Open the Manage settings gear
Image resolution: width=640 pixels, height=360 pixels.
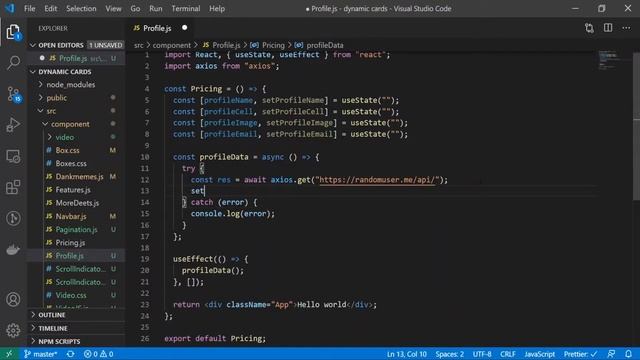tap(13, 330)
